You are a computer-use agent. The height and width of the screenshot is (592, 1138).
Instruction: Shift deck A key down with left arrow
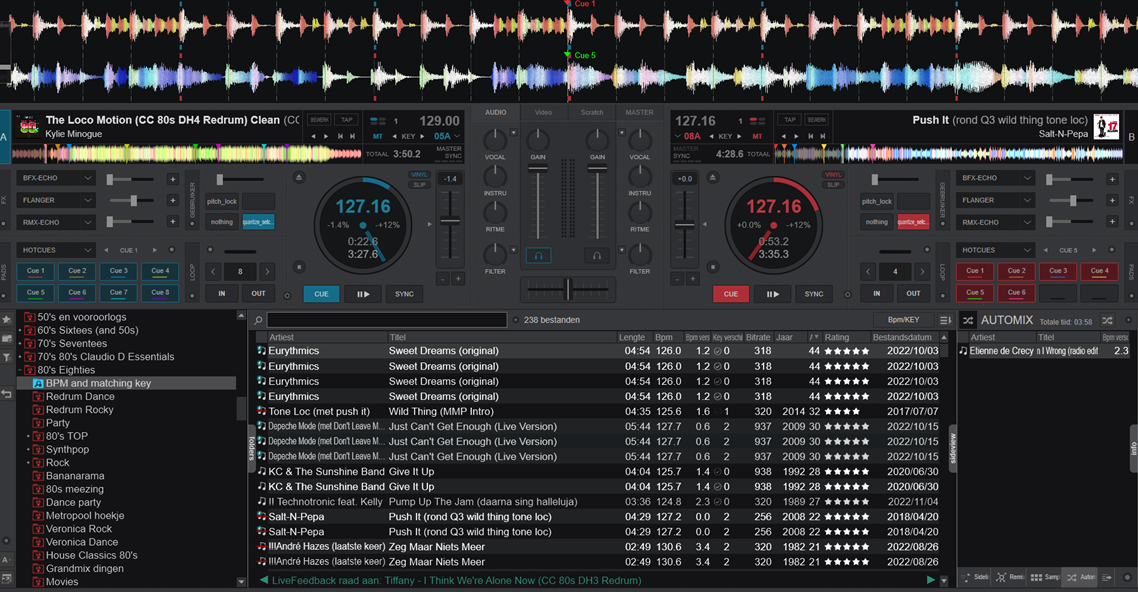tap(394, 136)
